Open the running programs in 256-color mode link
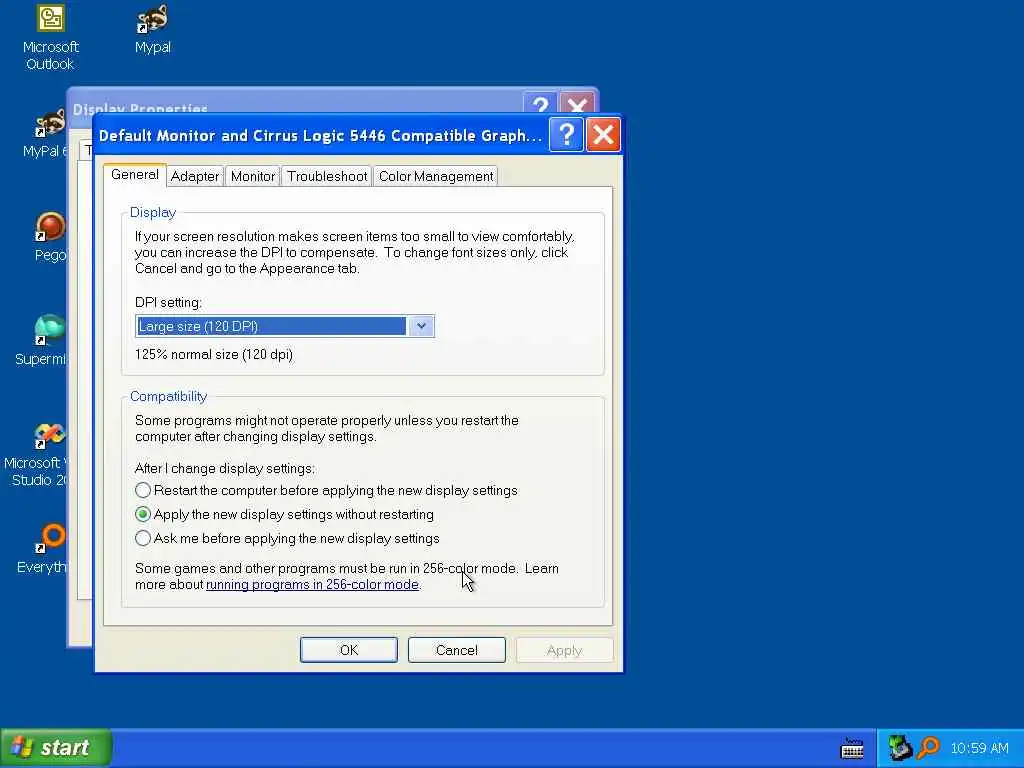 312,584
